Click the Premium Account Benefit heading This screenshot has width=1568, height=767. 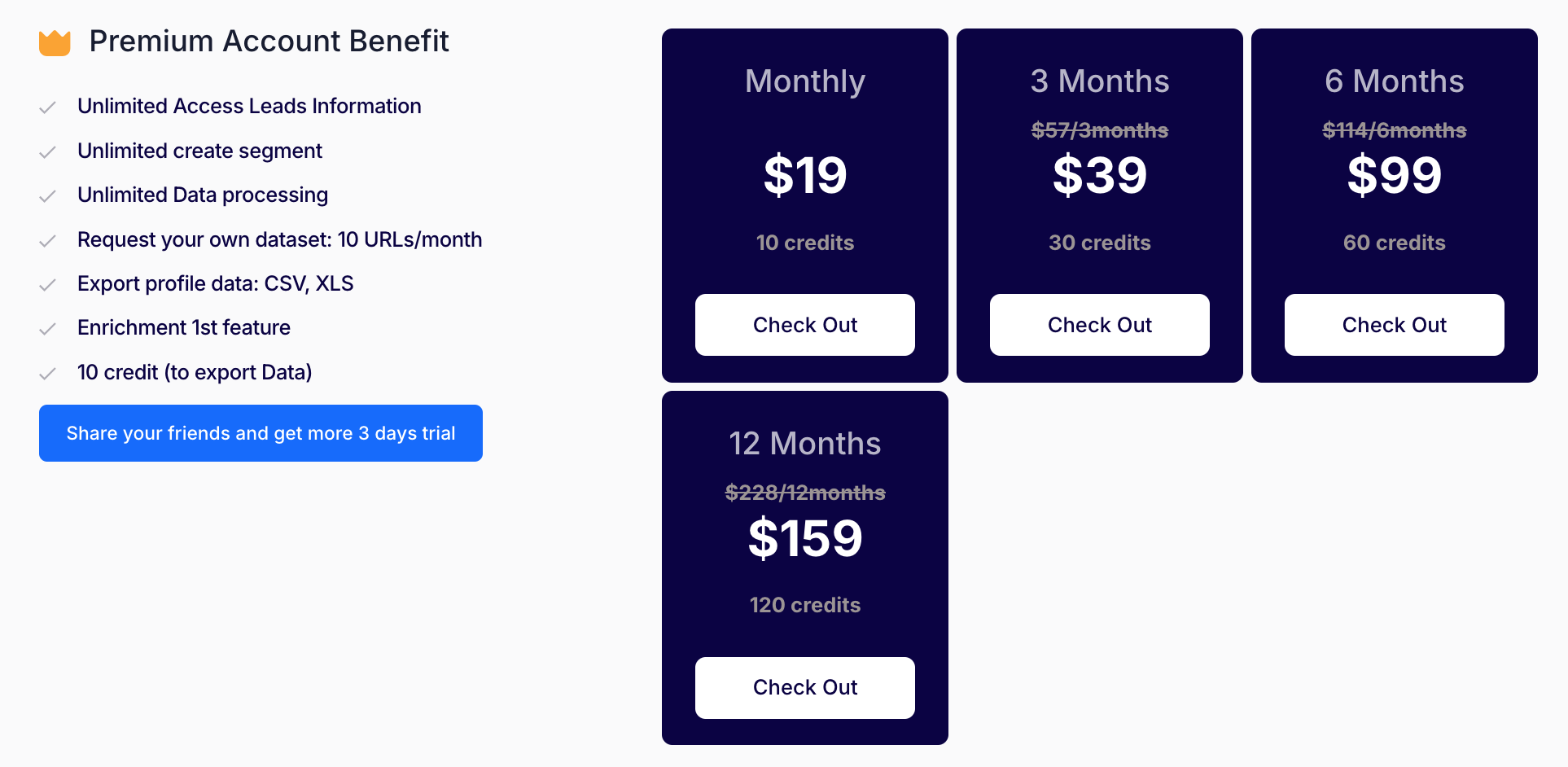click(x=269, y=42)
